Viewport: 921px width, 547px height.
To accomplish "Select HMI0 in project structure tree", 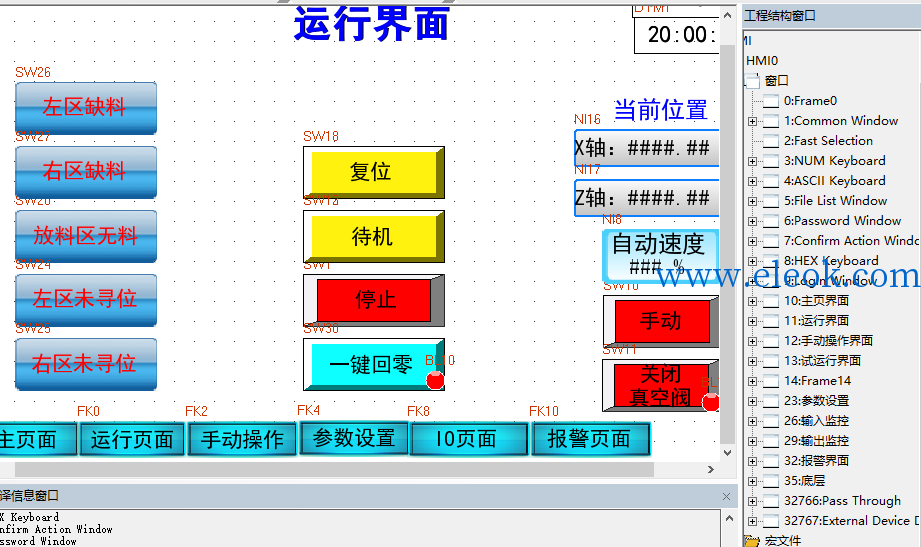I will pyautogui.click(x=762, y=61).
